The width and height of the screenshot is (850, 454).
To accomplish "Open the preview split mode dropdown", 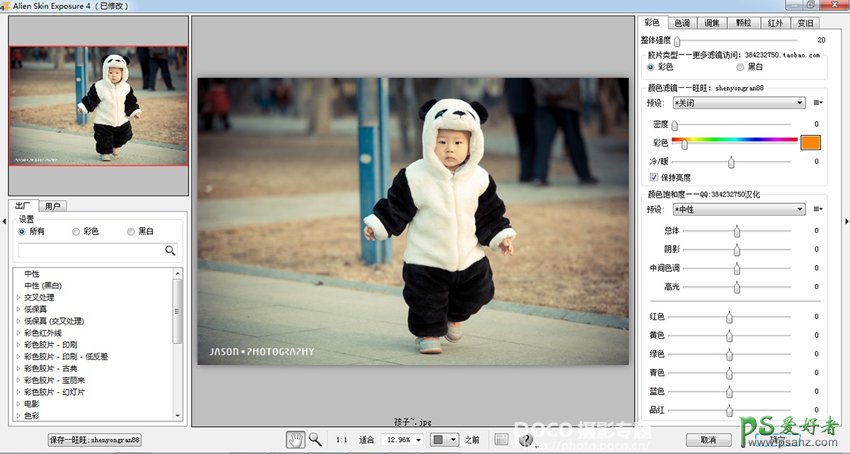I will click(445, 440).
